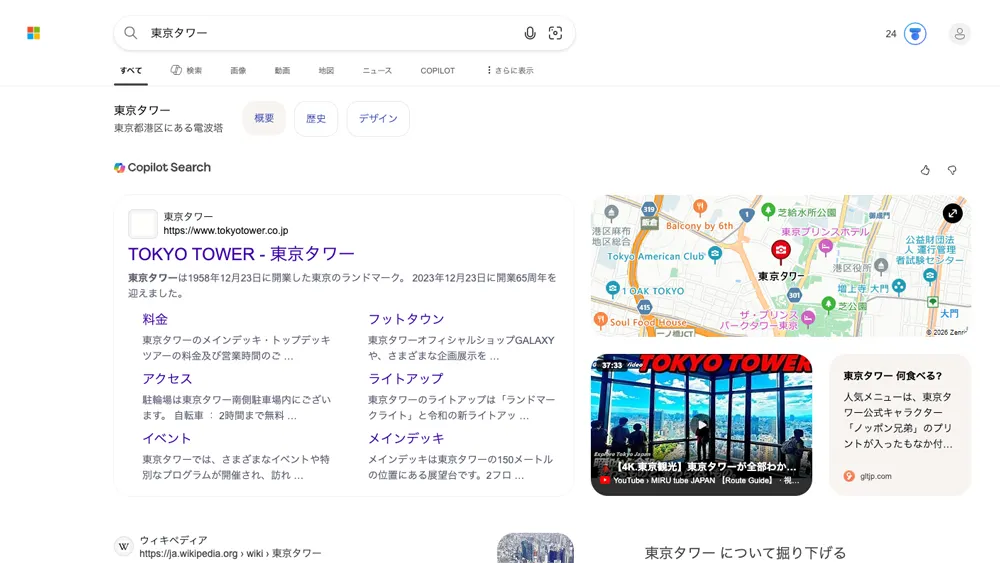Screen dimensions: 1000x563
Task: Open the メインデッキ sitelink
Action: click(406, 439)
